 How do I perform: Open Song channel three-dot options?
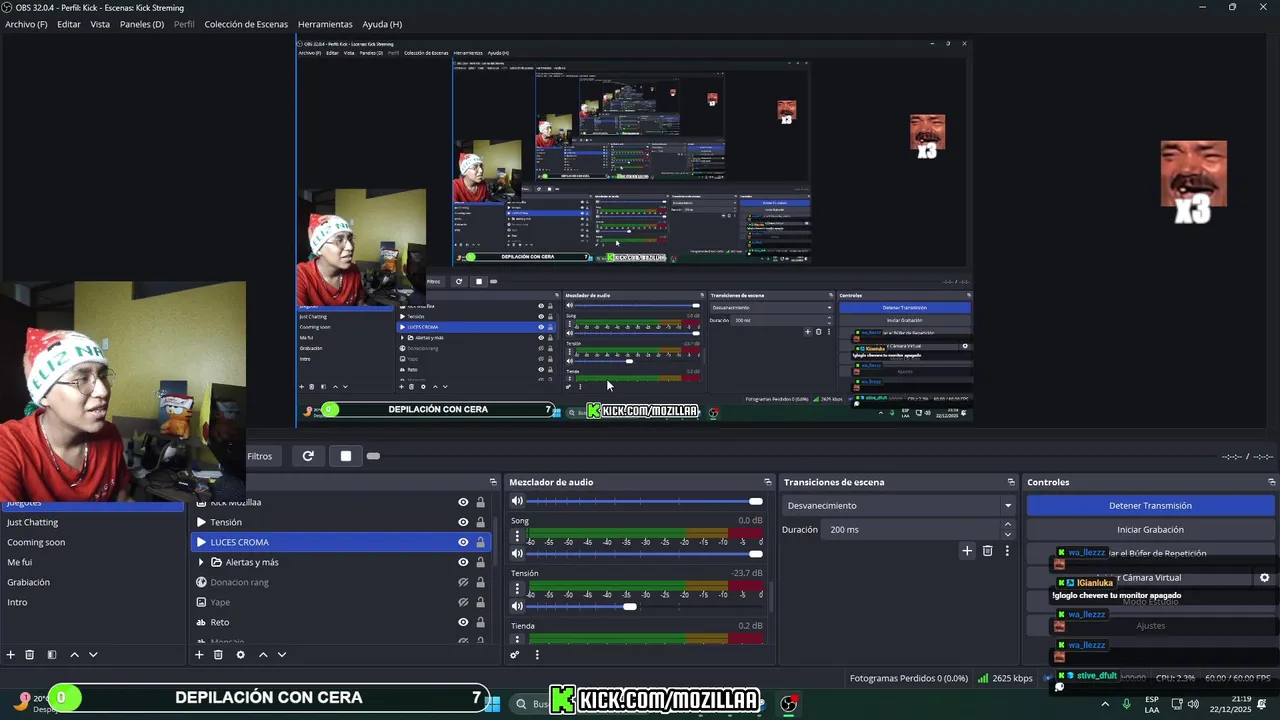(x=517, y=537)
